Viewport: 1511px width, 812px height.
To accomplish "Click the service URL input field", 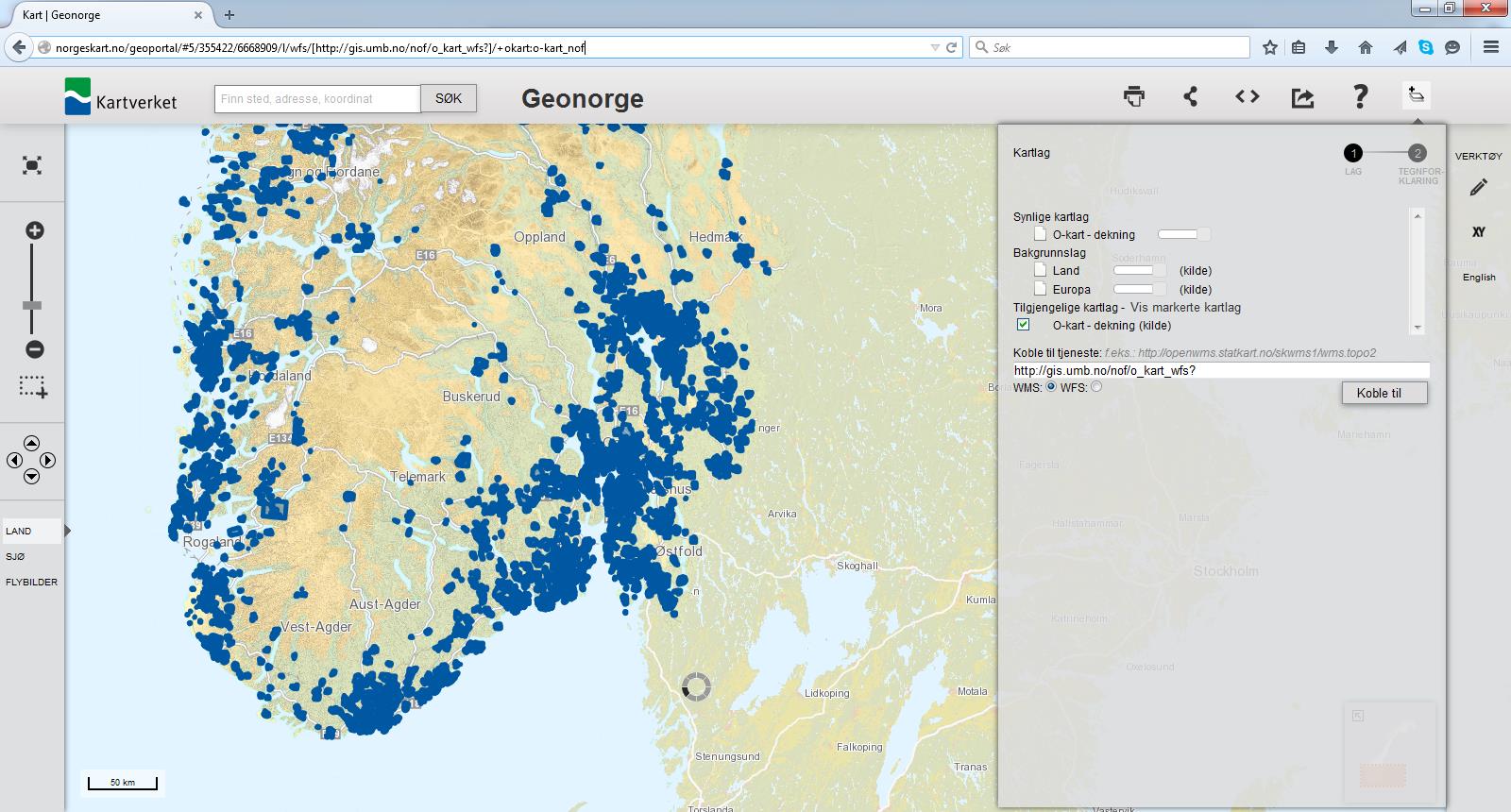I will click(1221, 371).
